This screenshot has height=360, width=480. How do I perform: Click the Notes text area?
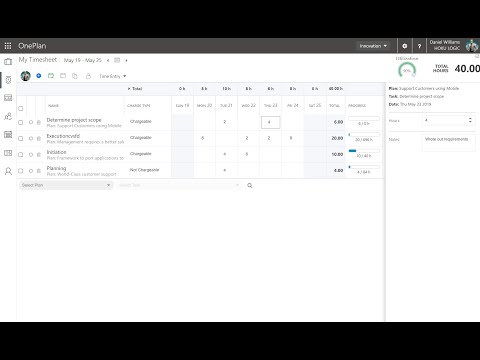coord(449,143)
